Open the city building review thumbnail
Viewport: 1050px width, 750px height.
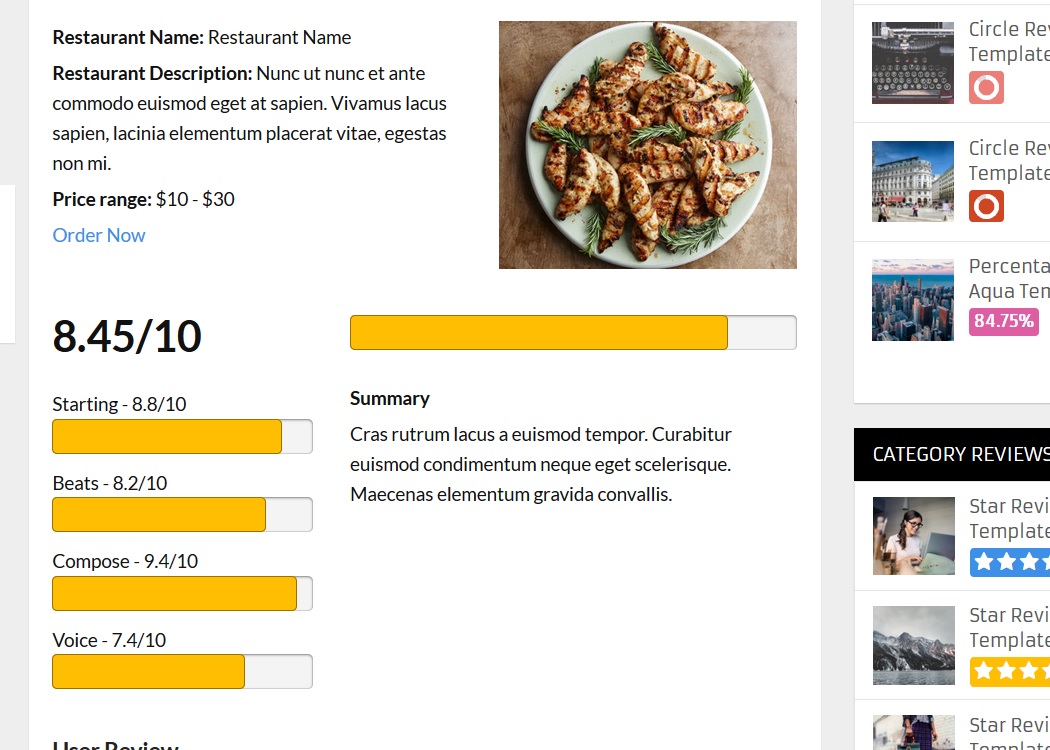point(913,181)
